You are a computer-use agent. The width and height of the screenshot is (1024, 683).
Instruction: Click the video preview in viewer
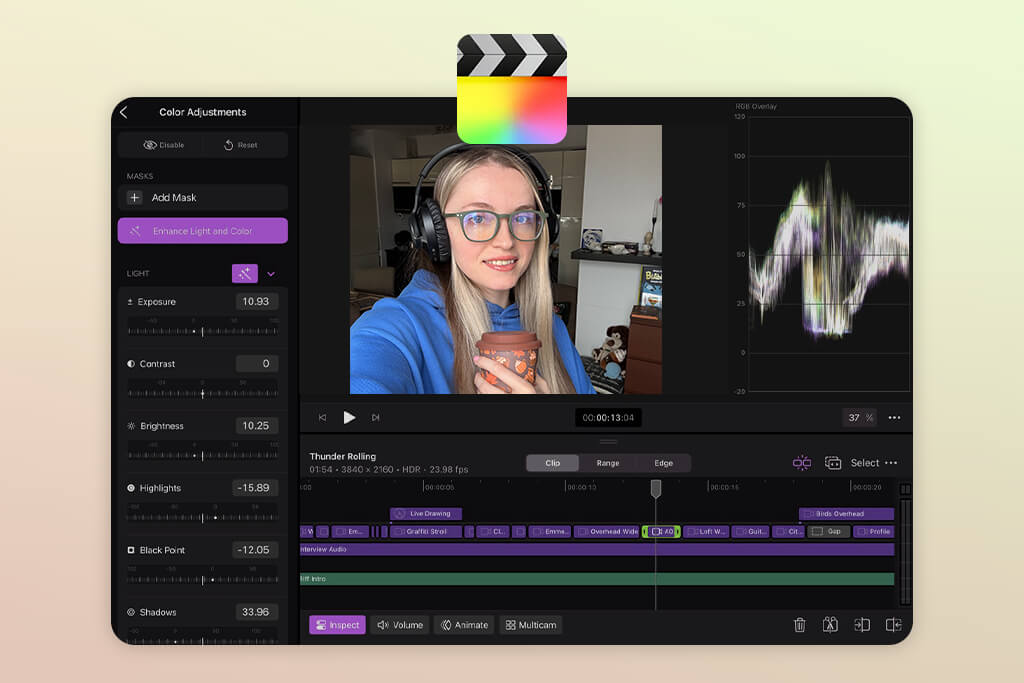[x=505, y=259]
